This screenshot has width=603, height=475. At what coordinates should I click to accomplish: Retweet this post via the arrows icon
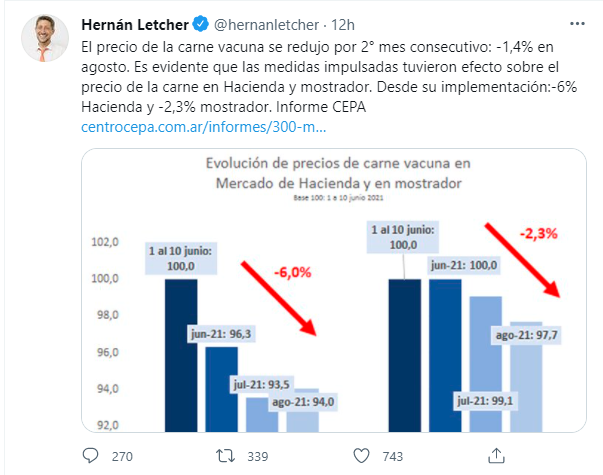click(x=225, y=456)
